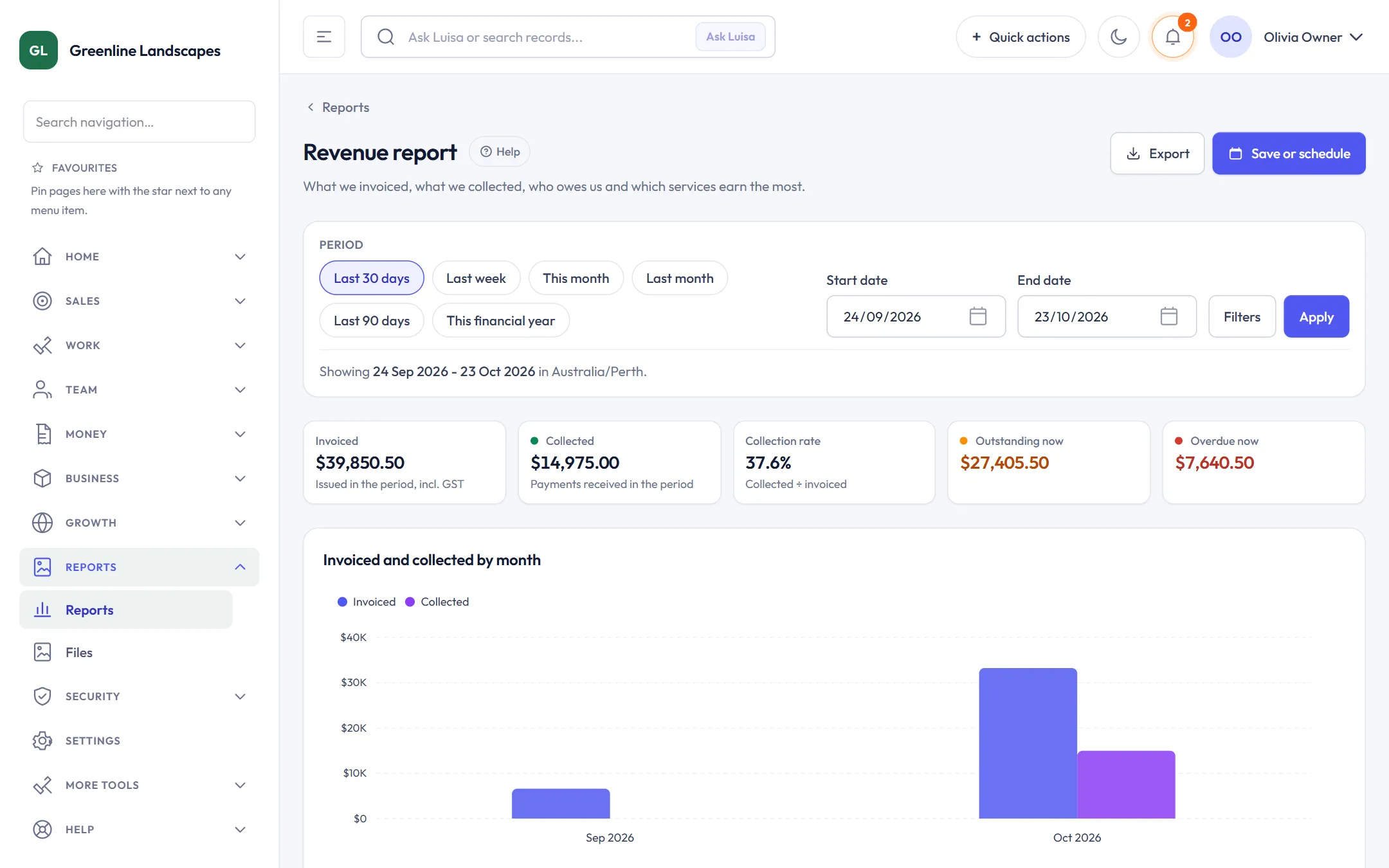Click the Favourites star icon
Viewport: 1389px width, 868px height.
[37, 168]
